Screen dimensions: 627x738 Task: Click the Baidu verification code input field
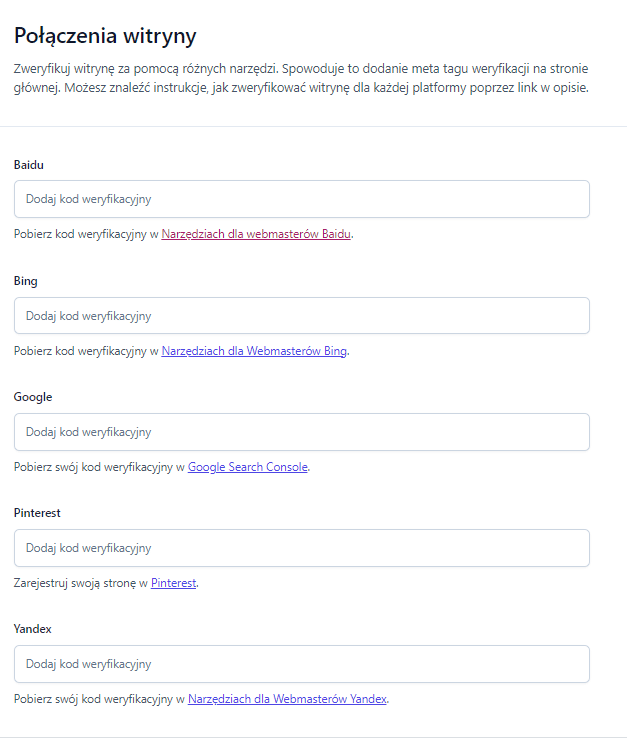302,199
